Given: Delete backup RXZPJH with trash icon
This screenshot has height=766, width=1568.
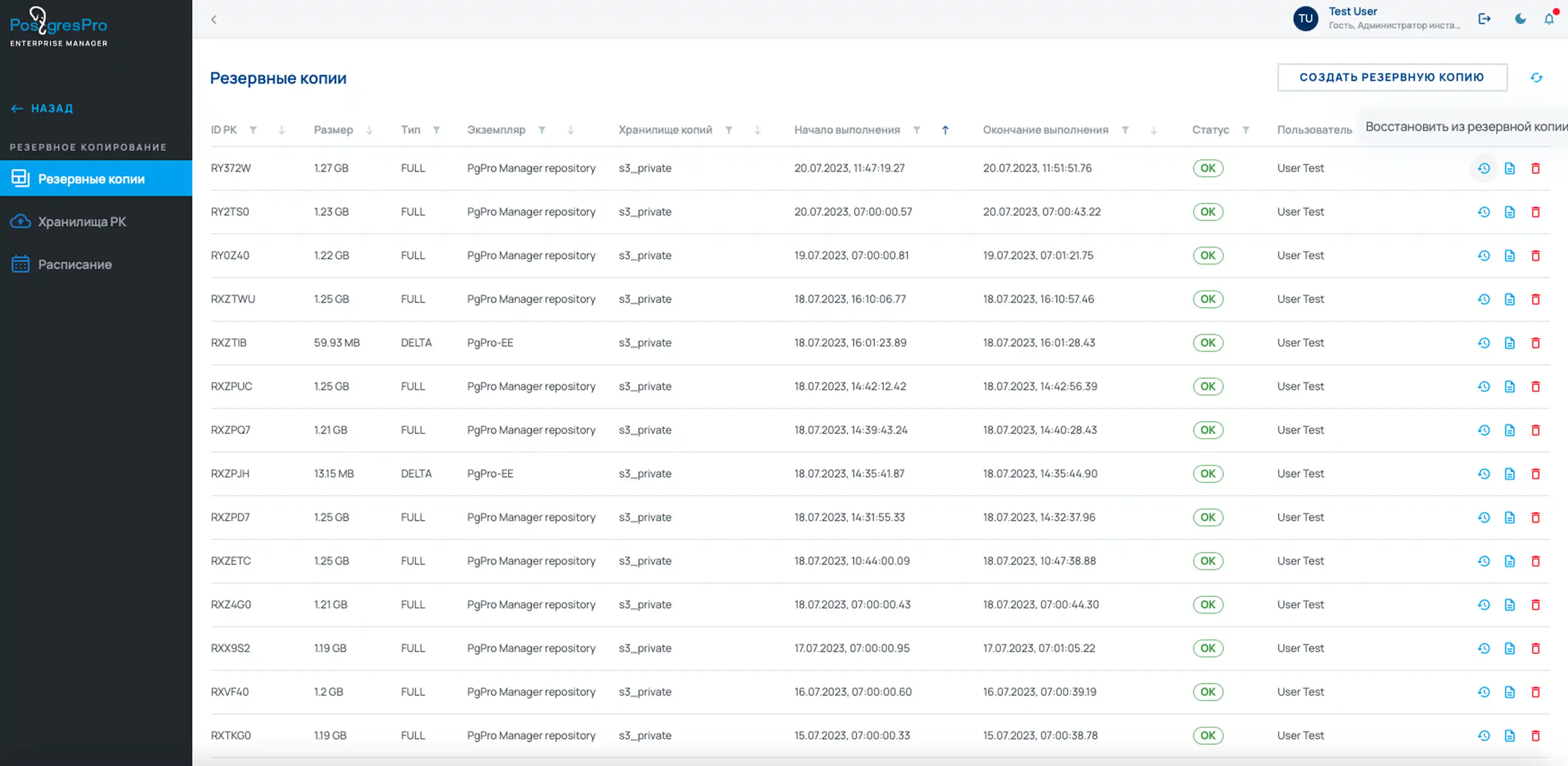Looking at the screenshot, I should coord(1535,474).
